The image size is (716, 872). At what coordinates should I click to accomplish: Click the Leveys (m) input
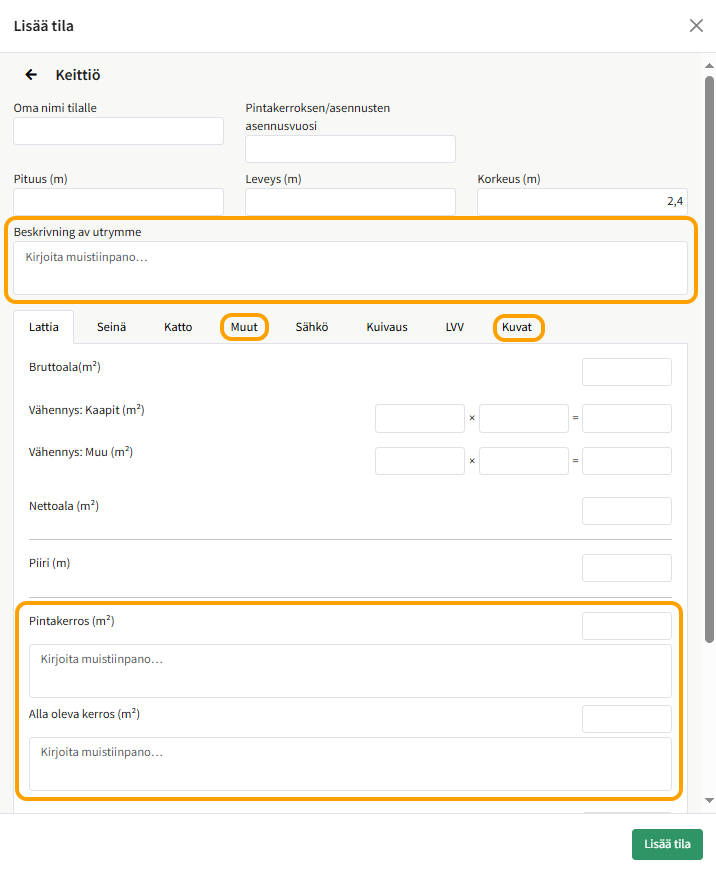point(350,201)
